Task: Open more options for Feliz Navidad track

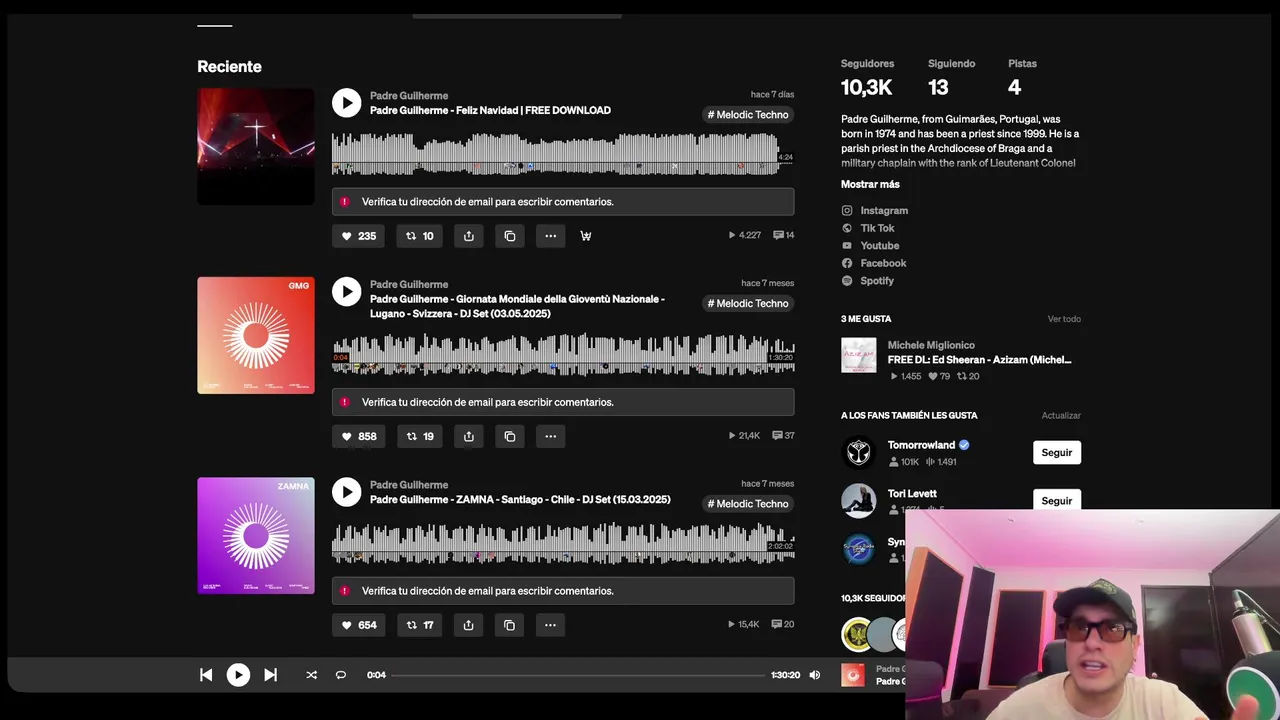Action: (550, 236)
